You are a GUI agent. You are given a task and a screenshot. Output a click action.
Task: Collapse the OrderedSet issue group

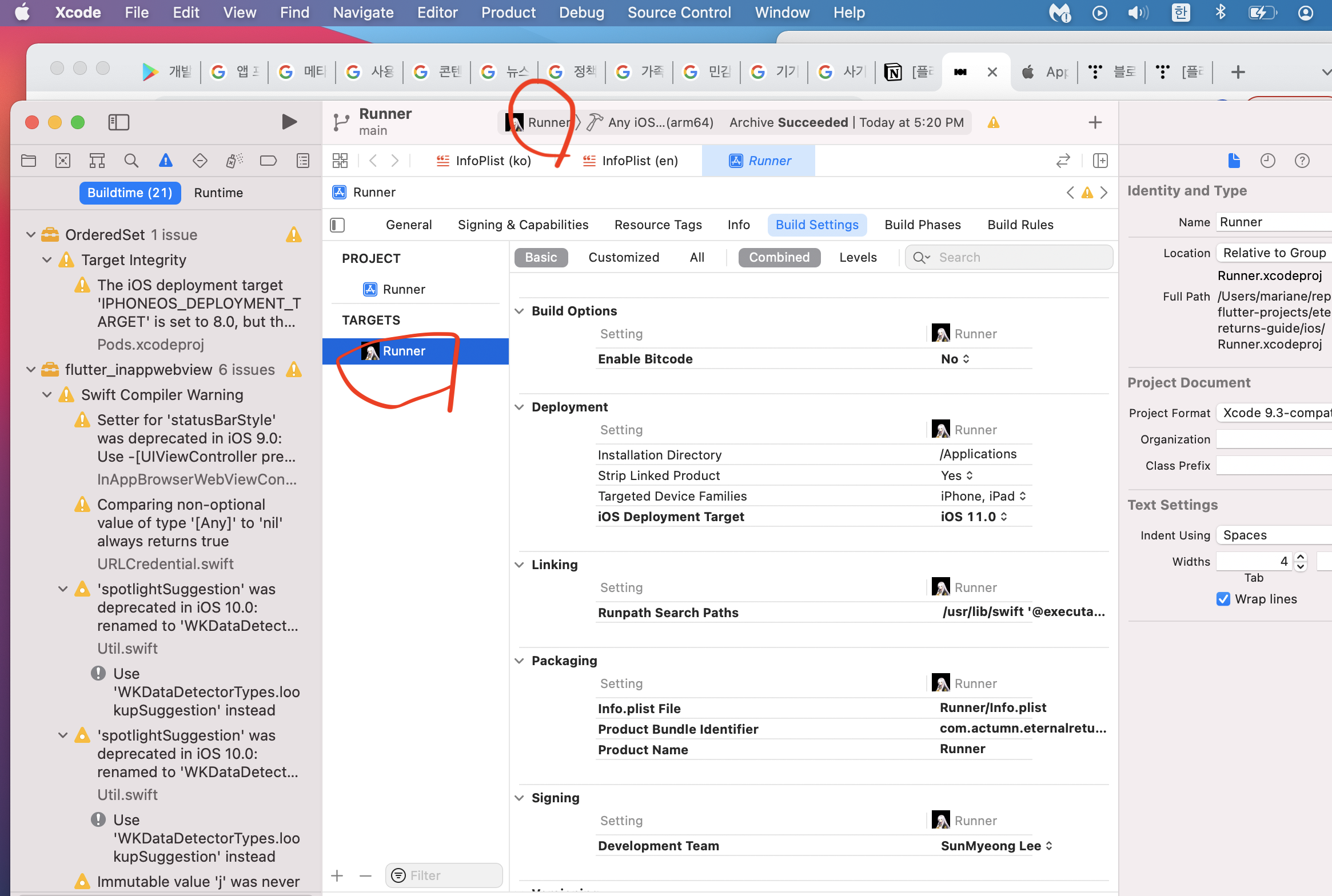[x=31, y=235]
